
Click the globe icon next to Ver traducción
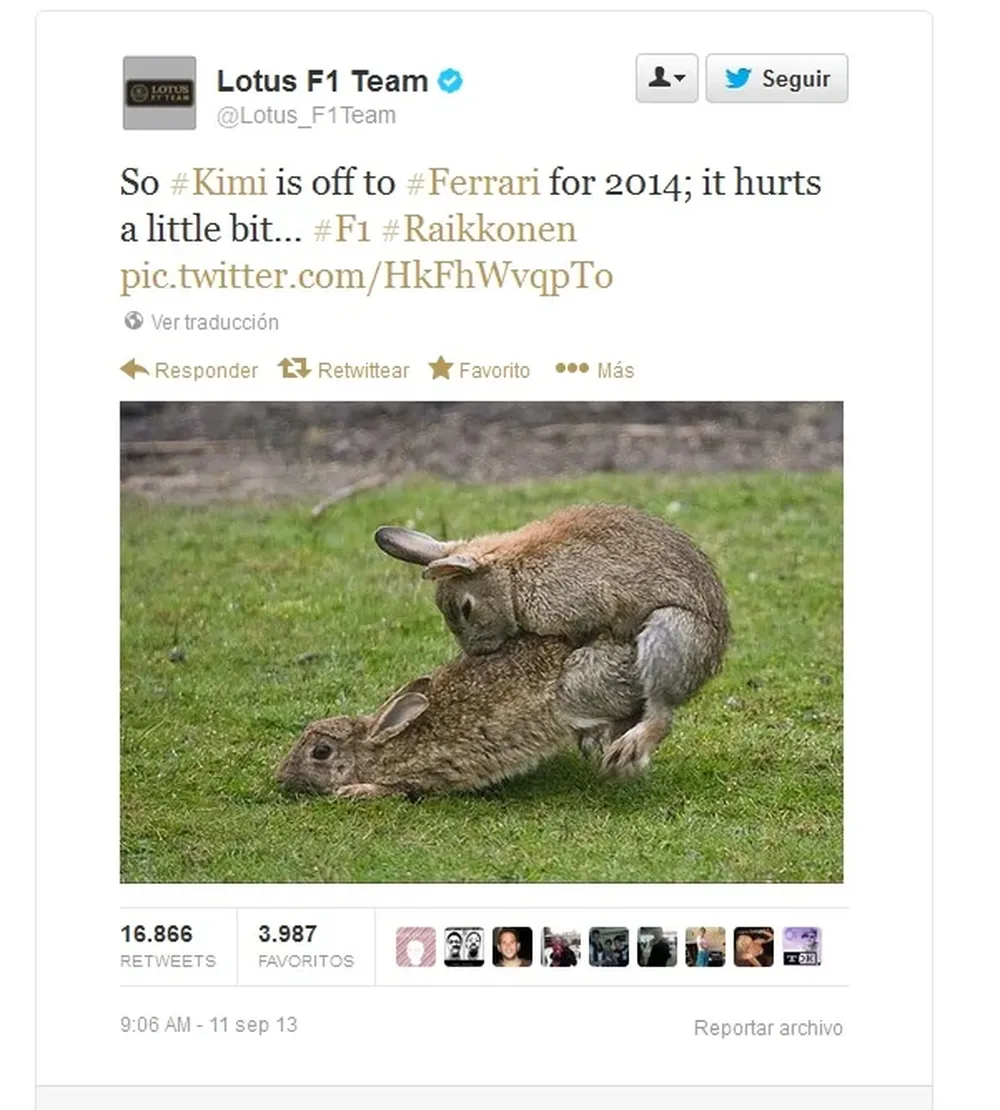click(x=133, y=321)
